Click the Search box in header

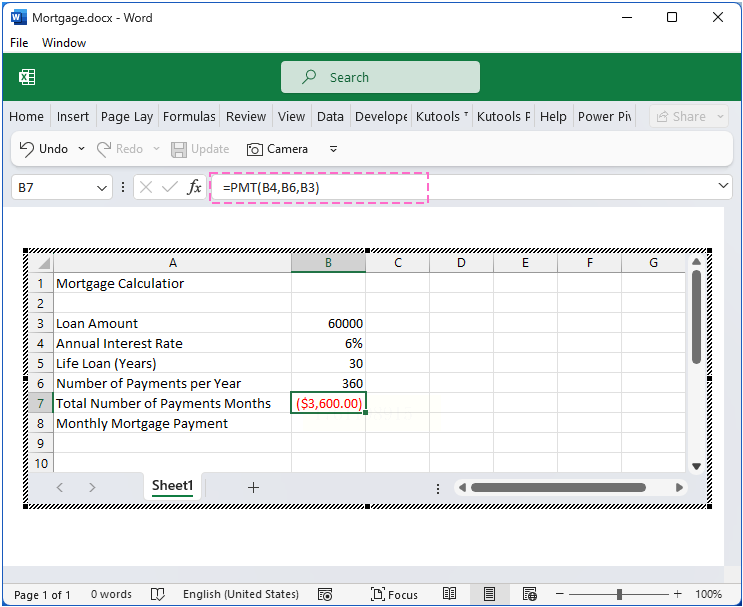[x=380, y=77]
